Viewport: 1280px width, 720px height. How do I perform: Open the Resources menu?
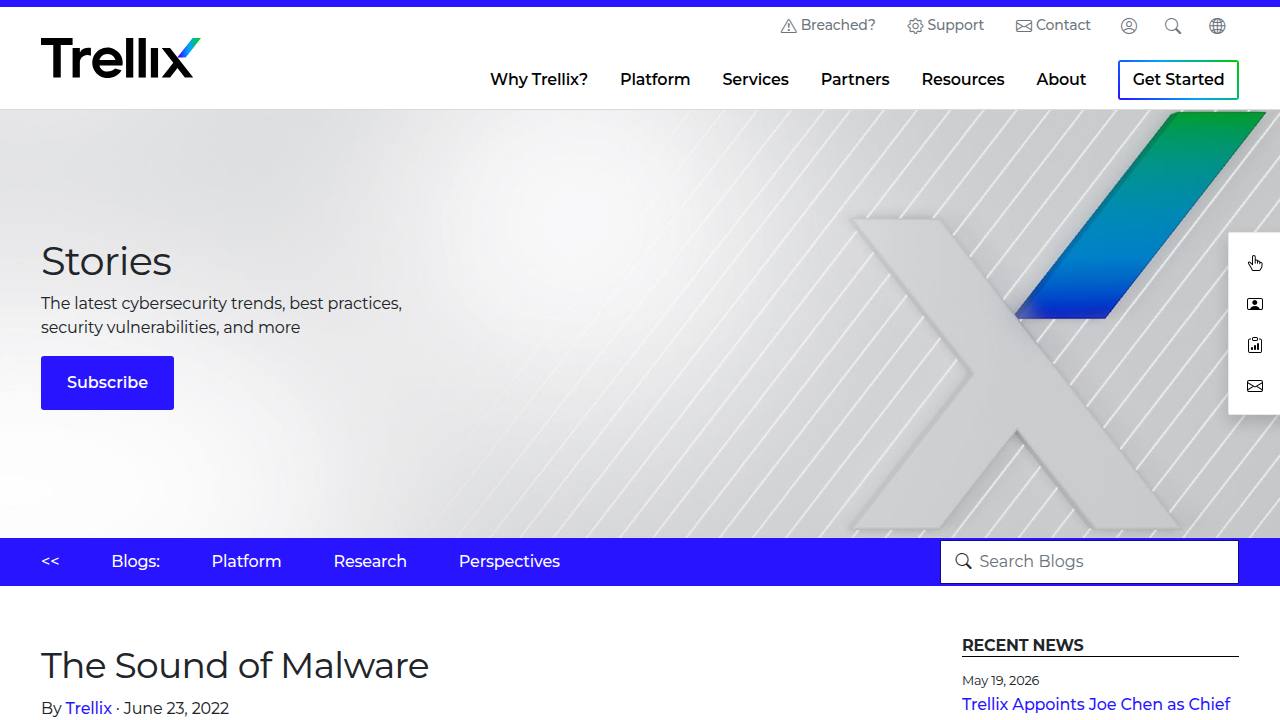coord(963,79)
